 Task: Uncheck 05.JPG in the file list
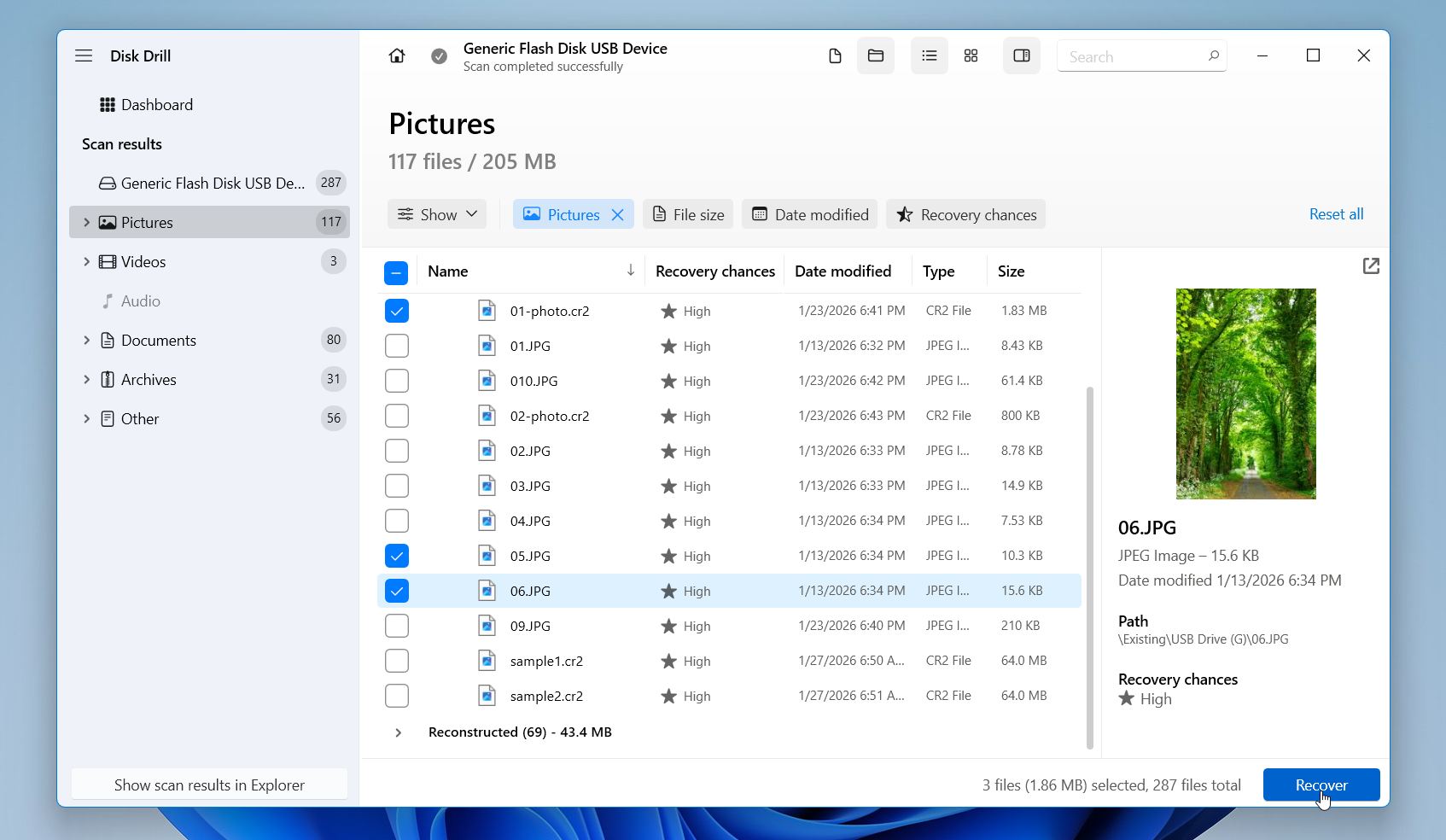coord(396,556)
